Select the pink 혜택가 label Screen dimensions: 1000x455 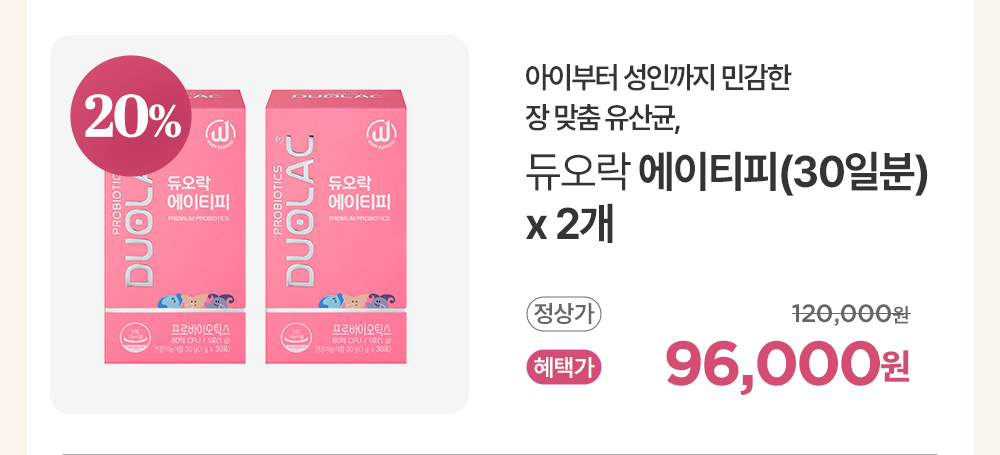click(x=564, y=368)
